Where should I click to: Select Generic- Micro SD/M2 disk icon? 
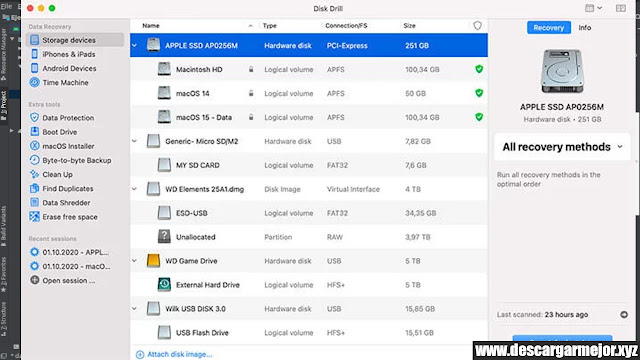pyautogui.click(x=153, y=141)
